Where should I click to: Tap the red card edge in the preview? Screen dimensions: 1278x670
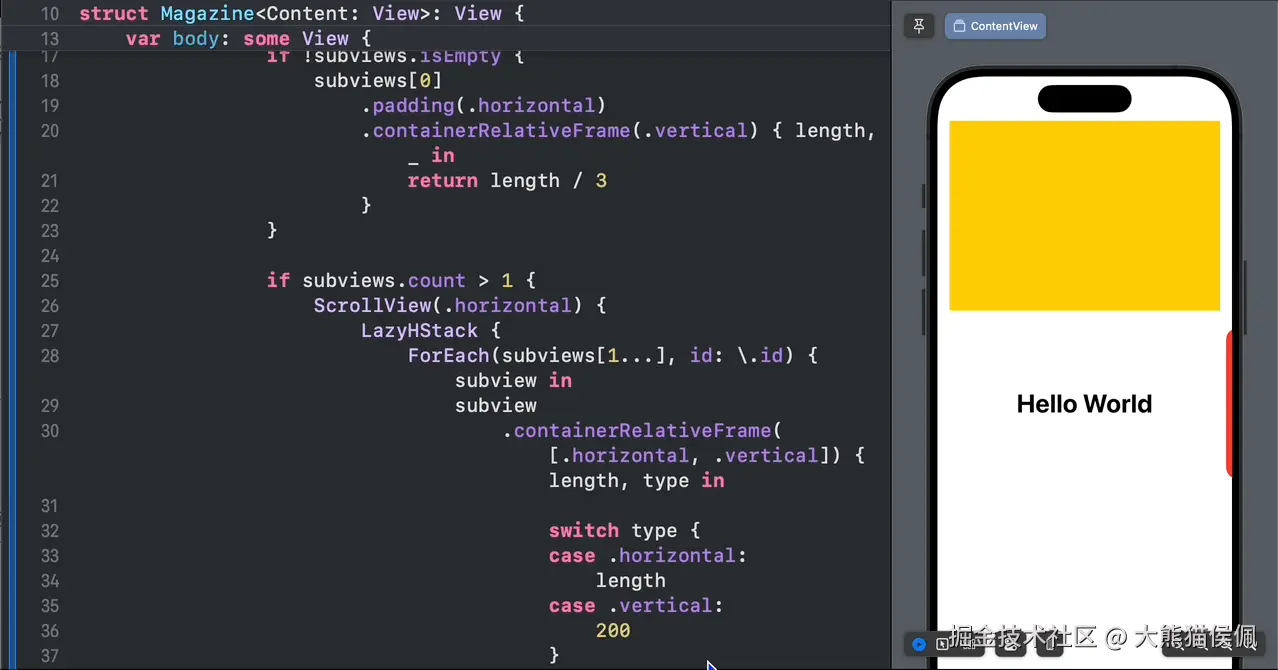1229,403
